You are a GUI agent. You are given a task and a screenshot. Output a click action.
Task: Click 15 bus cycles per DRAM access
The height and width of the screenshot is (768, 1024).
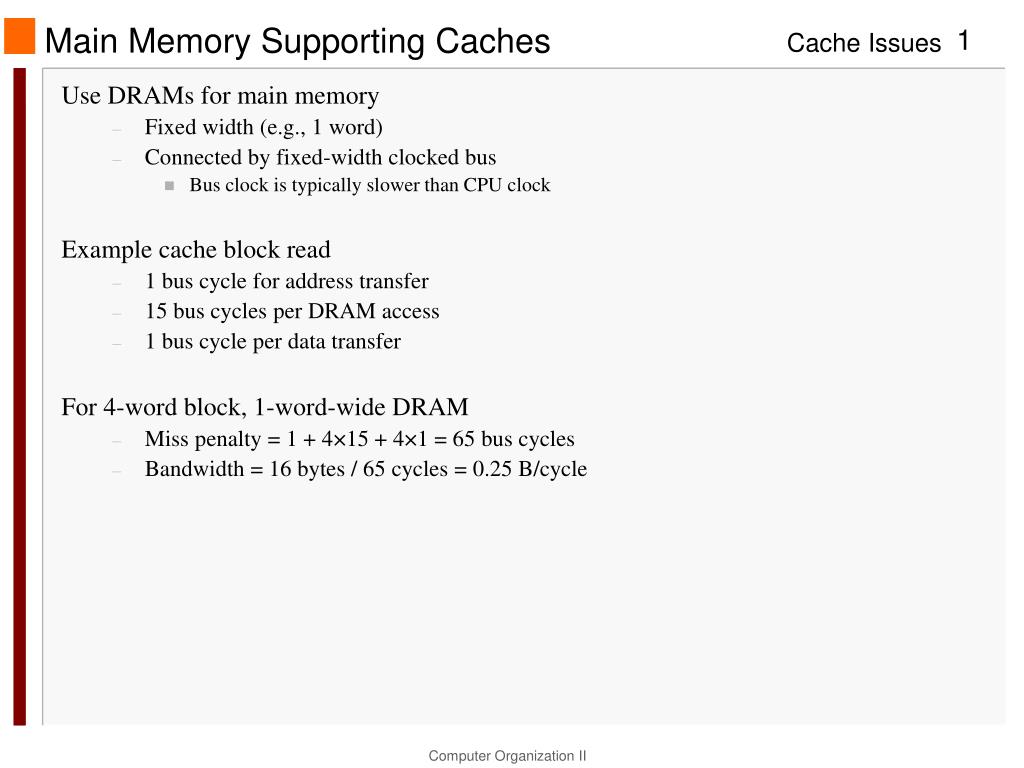point(292,312)
